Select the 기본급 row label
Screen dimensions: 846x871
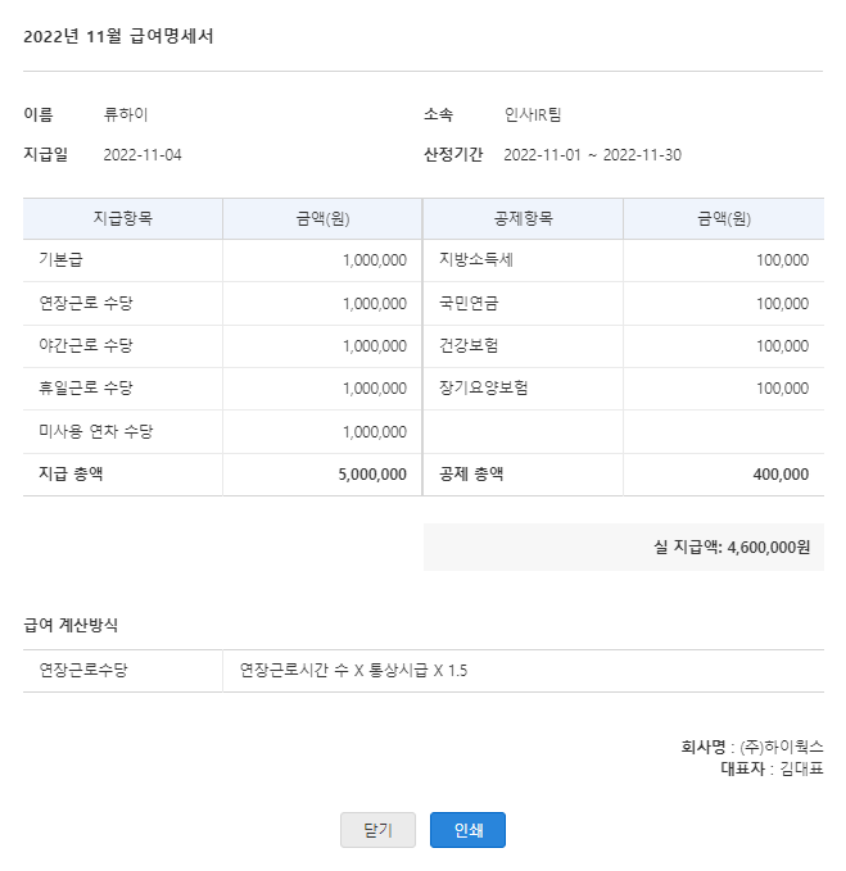pyautogui.click(x=59, y=261)
